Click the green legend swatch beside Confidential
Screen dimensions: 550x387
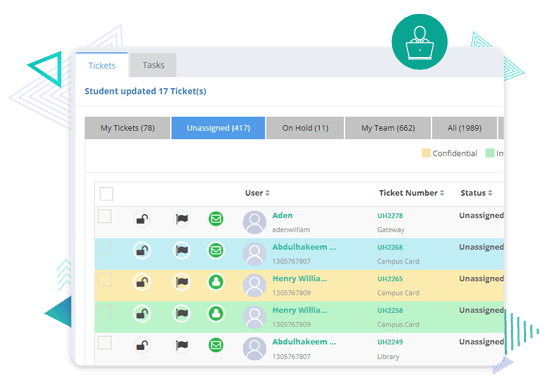coord(490,153)
